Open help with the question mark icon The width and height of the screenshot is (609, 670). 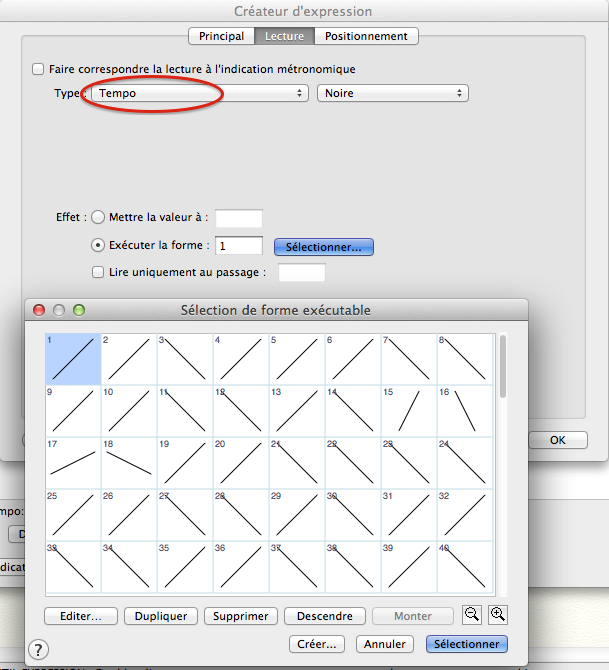[x=39, y=650]
